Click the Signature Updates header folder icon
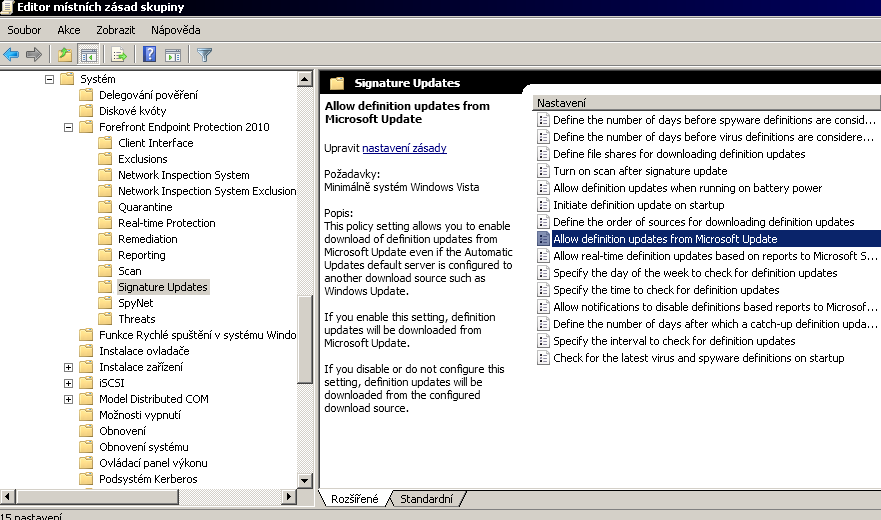Image resolution: width=881 pixels, height=520 pixels. click(x=337, y=83)
